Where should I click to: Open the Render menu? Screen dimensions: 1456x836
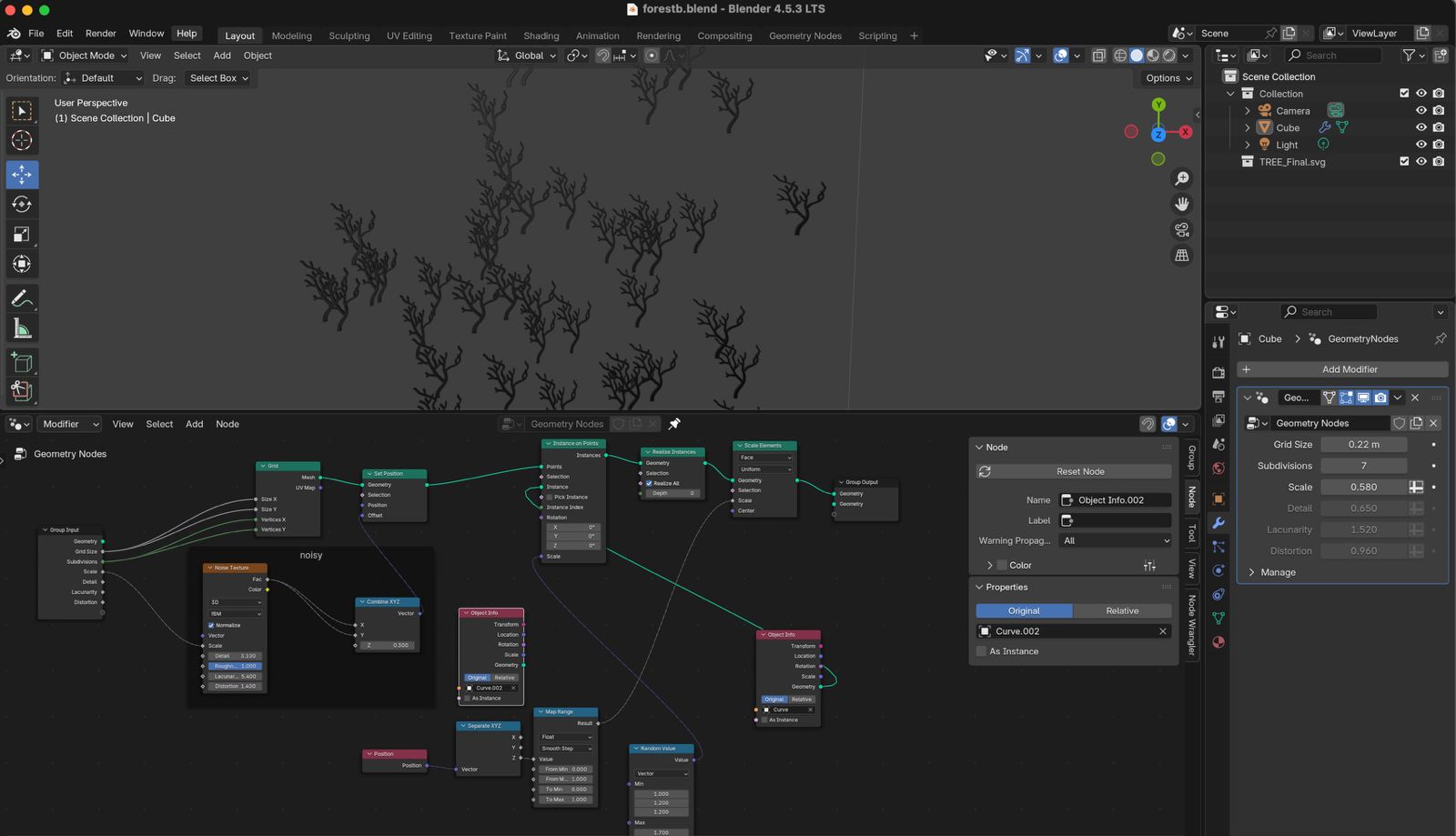click(x=100, y=34)
